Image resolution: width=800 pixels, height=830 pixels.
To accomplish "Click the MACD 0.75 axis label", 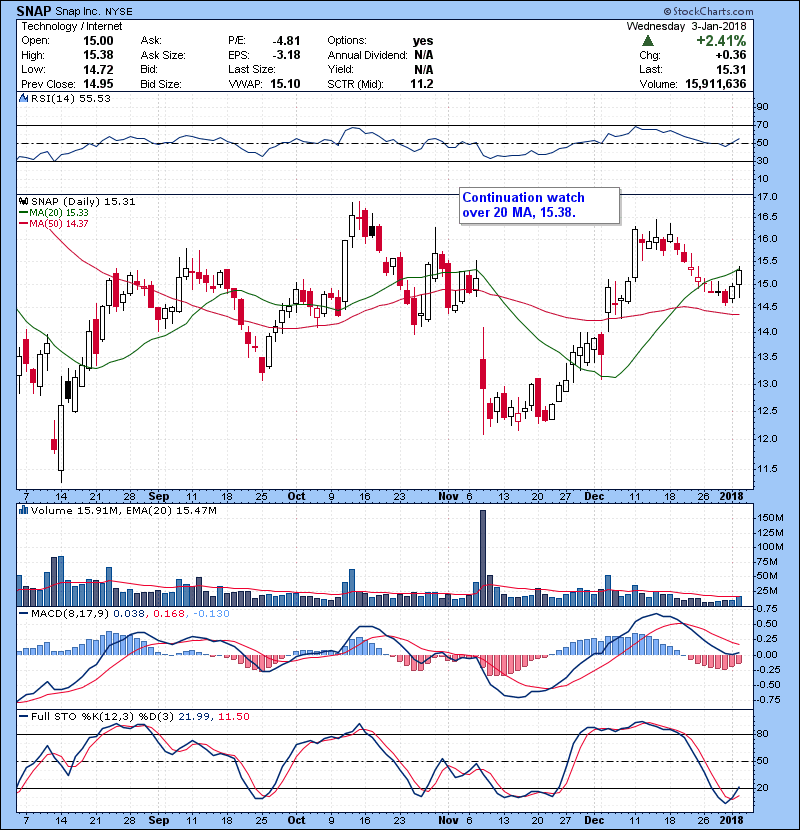I will click(767, 609).
